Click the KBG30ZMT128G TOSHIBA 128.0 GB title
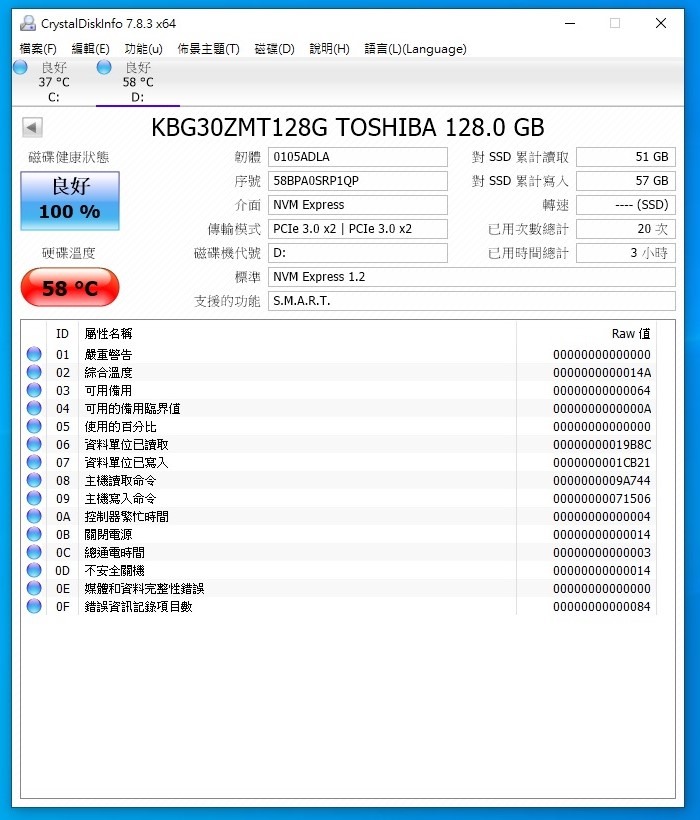This screenshot has height=820, width=700. 348,127
